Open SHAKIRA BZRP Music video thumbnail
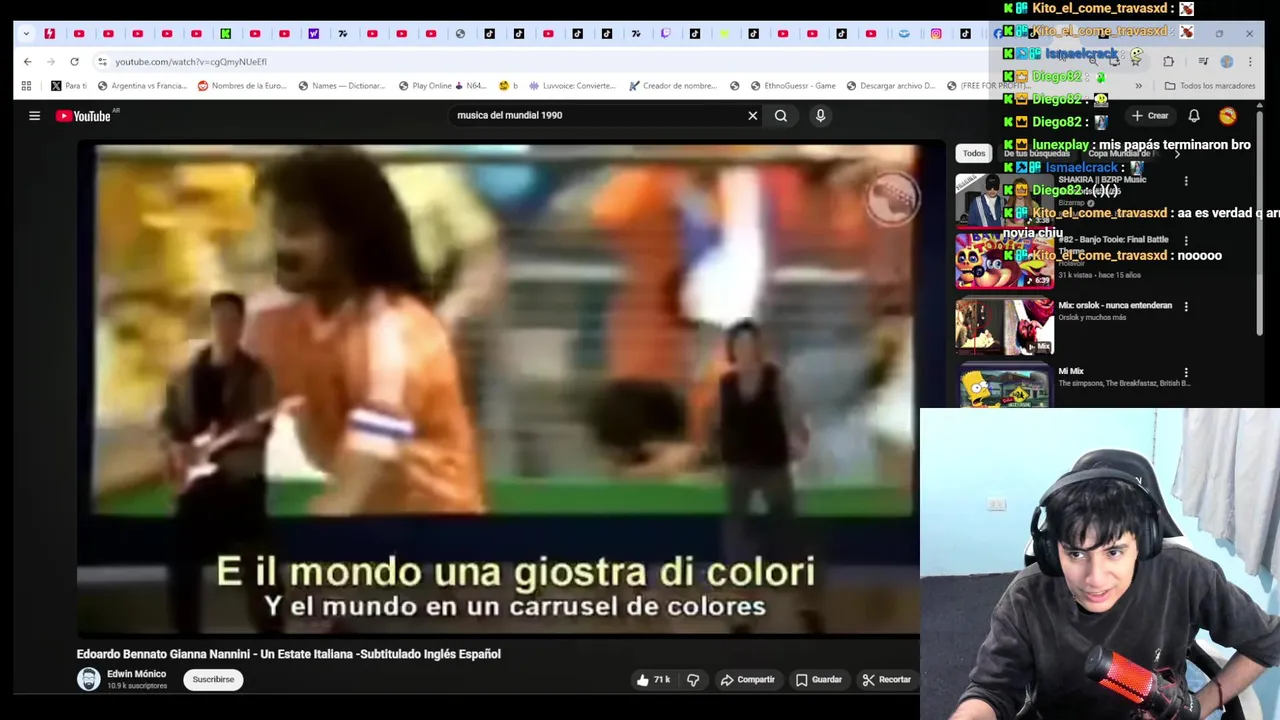The width and height of the screenshot is (1280, 720). point(1004,201)
